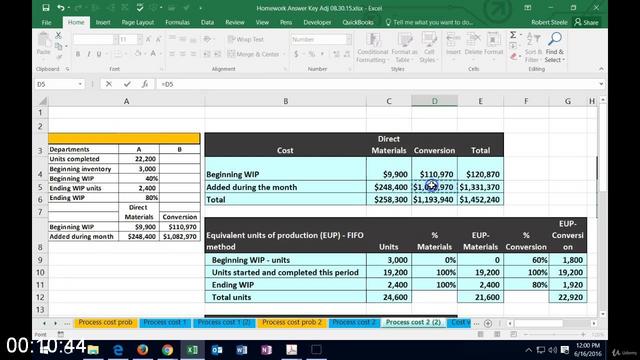Click the formula bar showing =D5
This screenshot has width=640, height=360.
pyautogui.click(x=376, y=84)
